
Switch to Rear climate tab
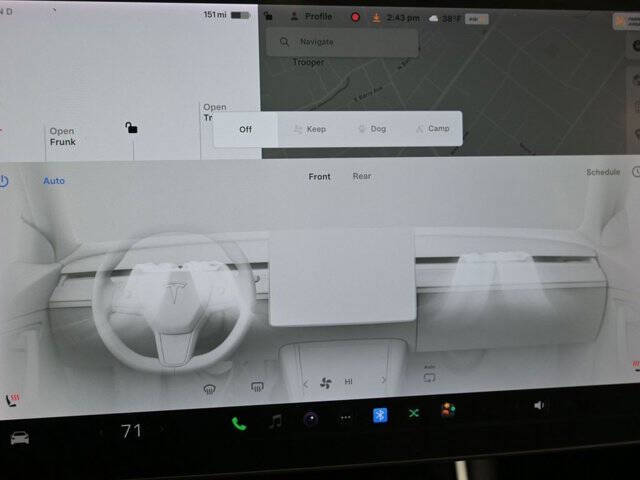coord(362,176)
